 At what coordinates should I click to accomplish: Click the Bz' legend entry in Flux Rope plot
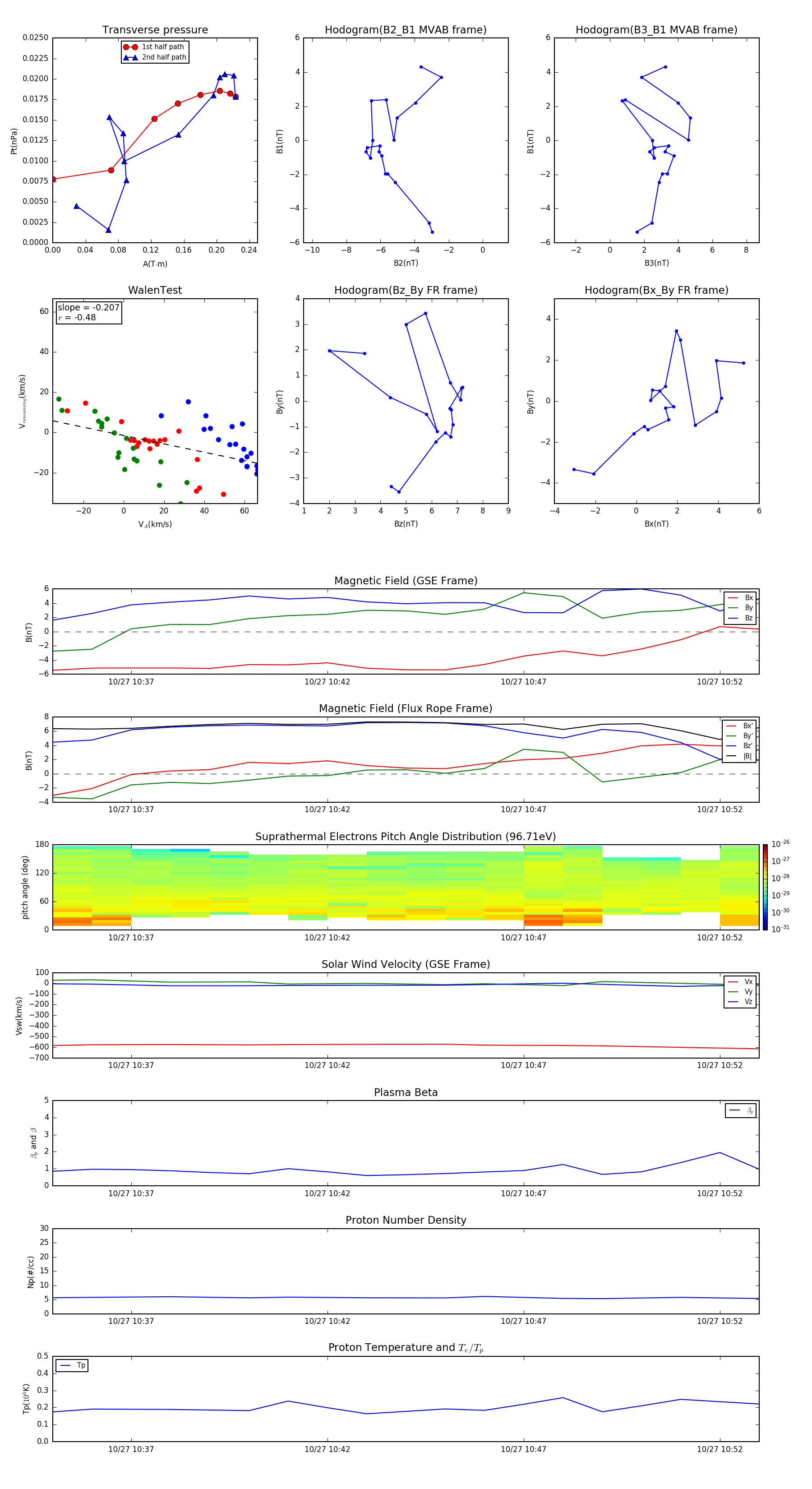[x=739, y=746]
